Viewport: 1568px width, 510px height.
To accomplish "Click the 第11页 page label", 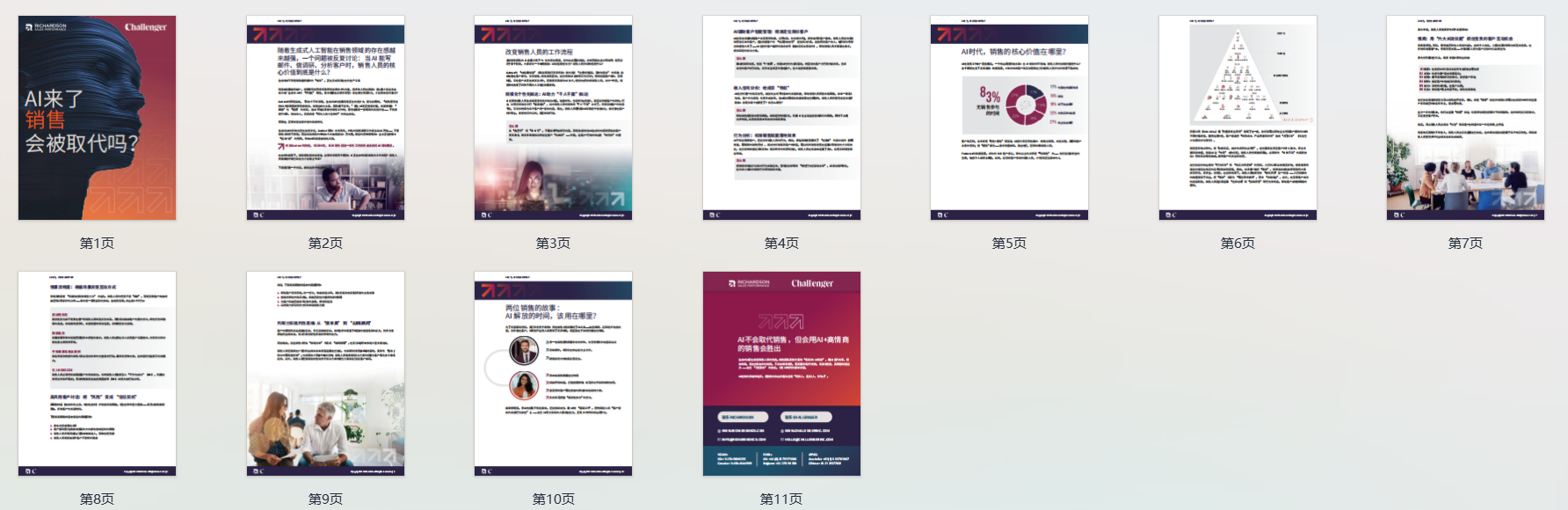I will click(x=781, y=499).
